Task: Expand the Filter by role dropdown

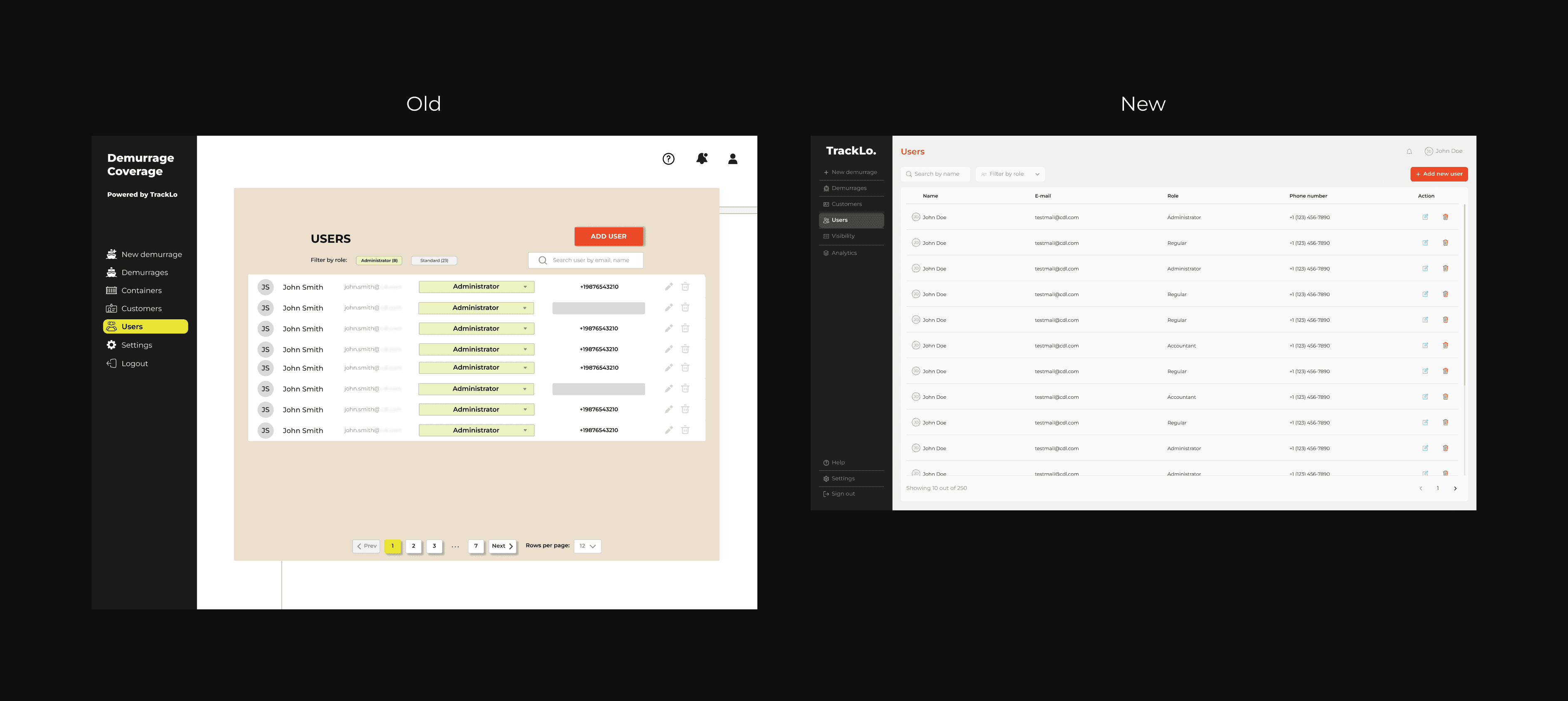Action: [1010, 174]
